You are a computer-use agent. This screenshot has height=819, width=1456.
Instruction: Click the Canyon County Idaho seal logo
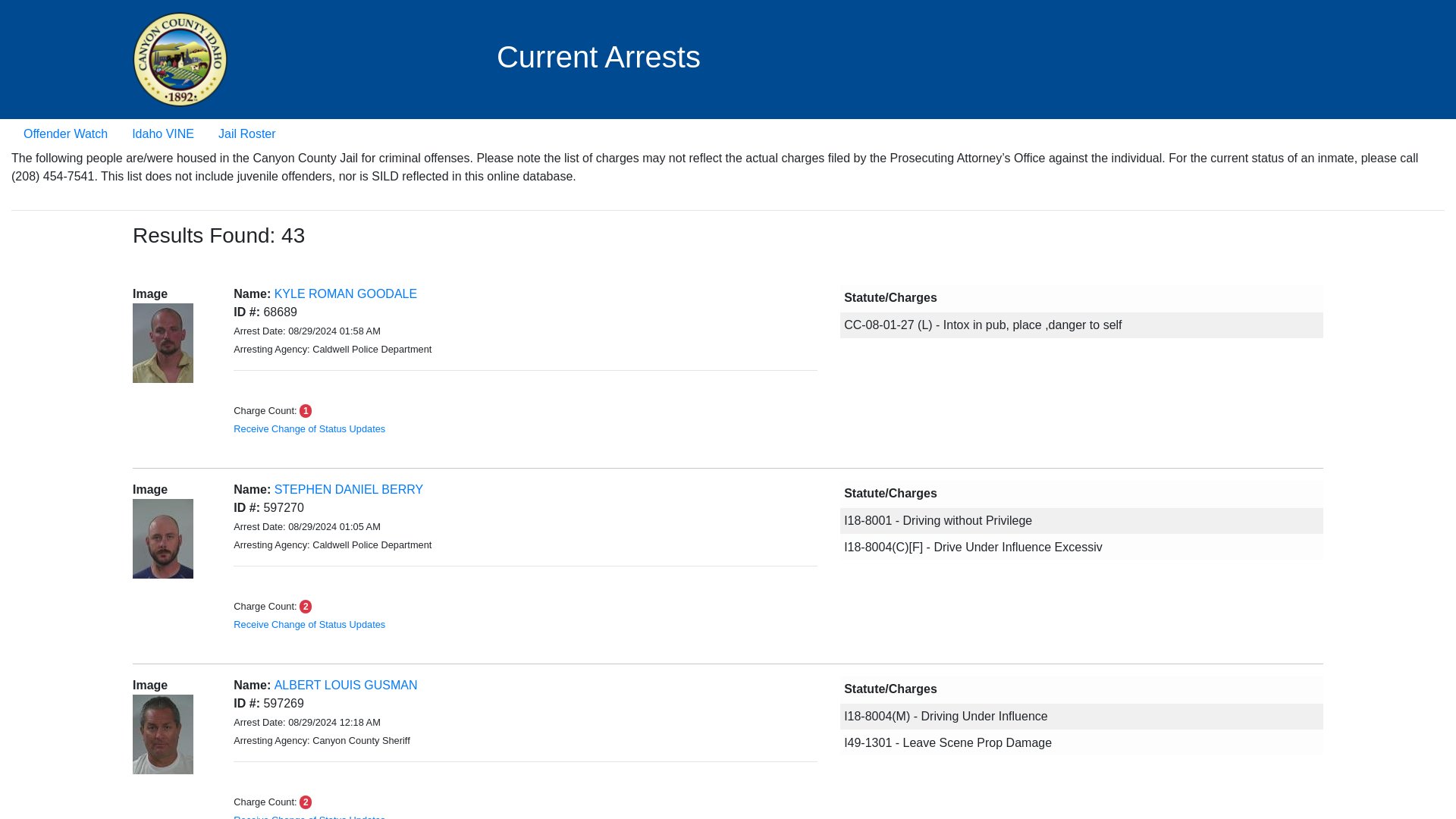pos(180,60)
